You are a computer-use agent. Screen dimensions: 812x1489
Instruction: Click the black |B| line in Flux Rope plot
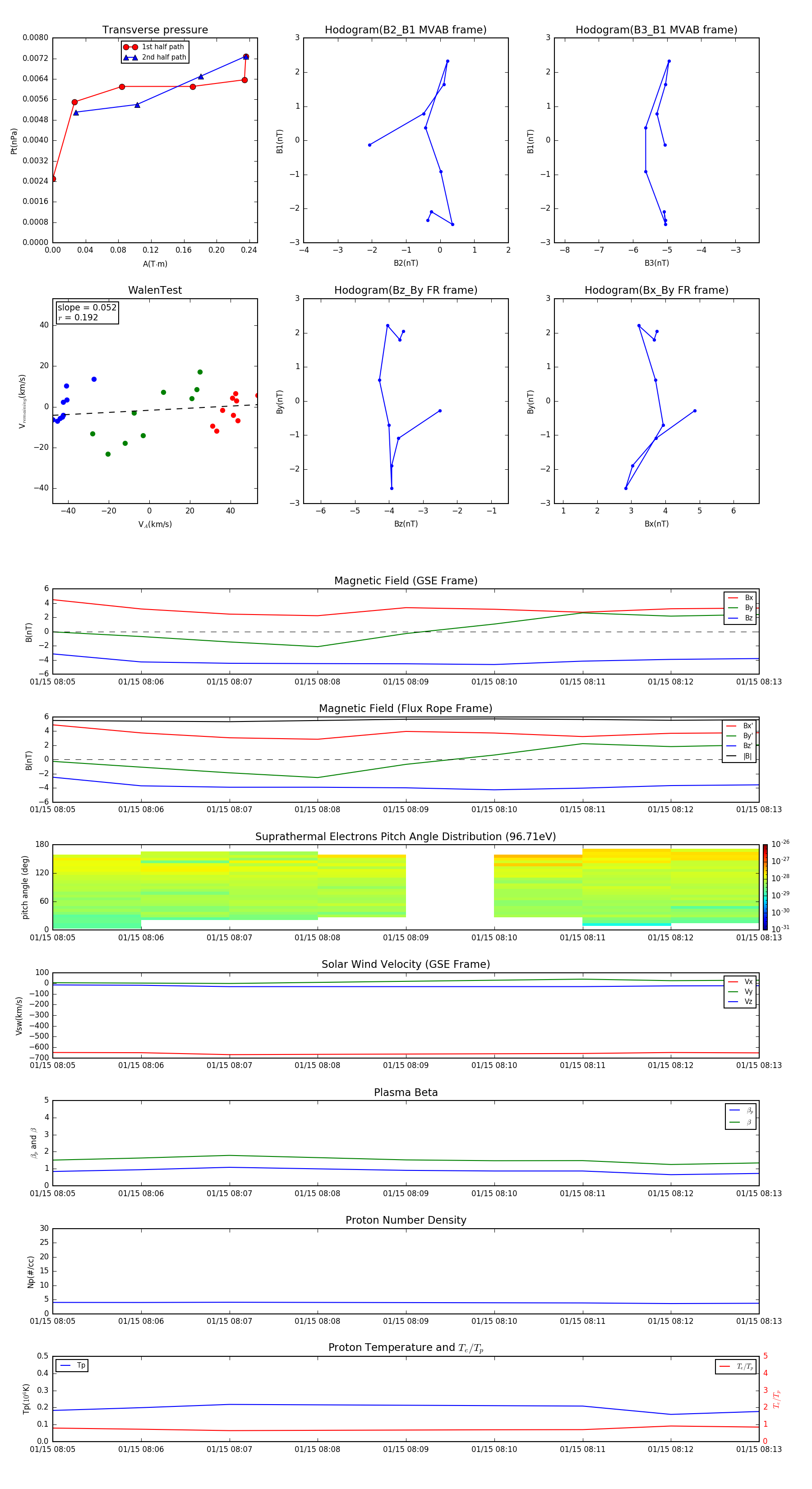point(406,719)
